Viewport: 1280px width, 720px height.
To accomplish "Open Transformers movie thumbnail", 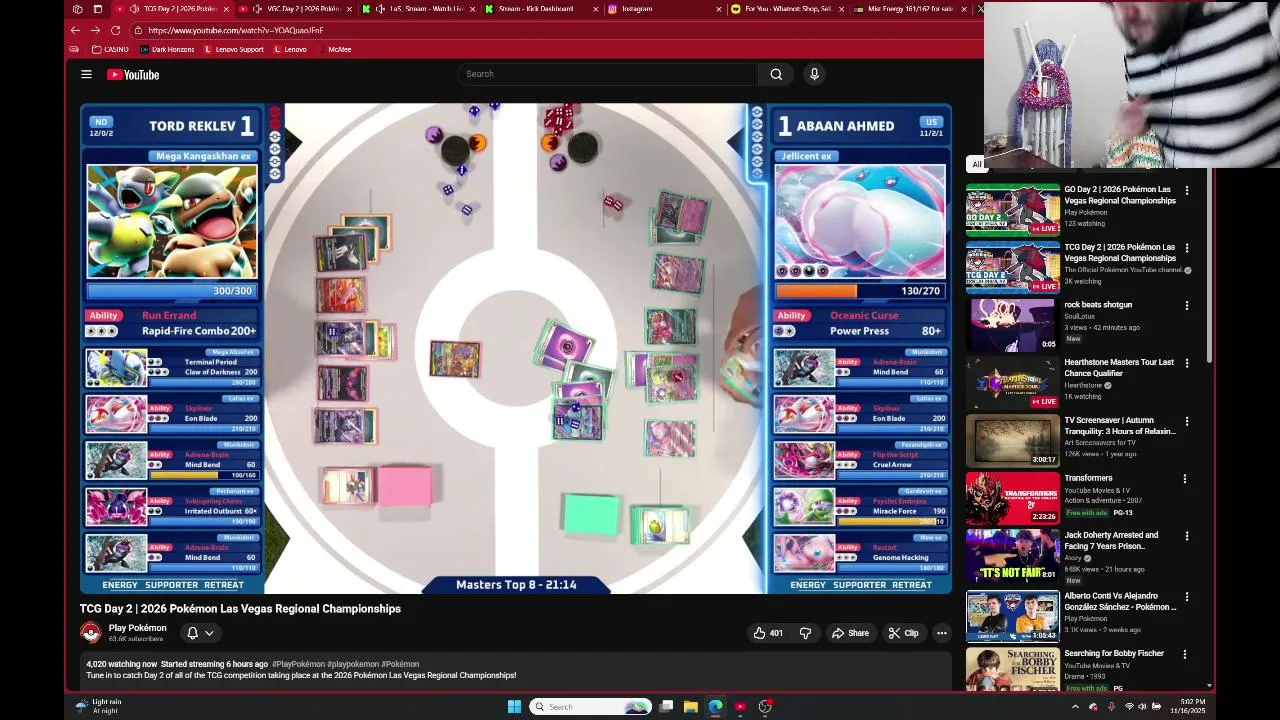I will tap(1012, 498).
